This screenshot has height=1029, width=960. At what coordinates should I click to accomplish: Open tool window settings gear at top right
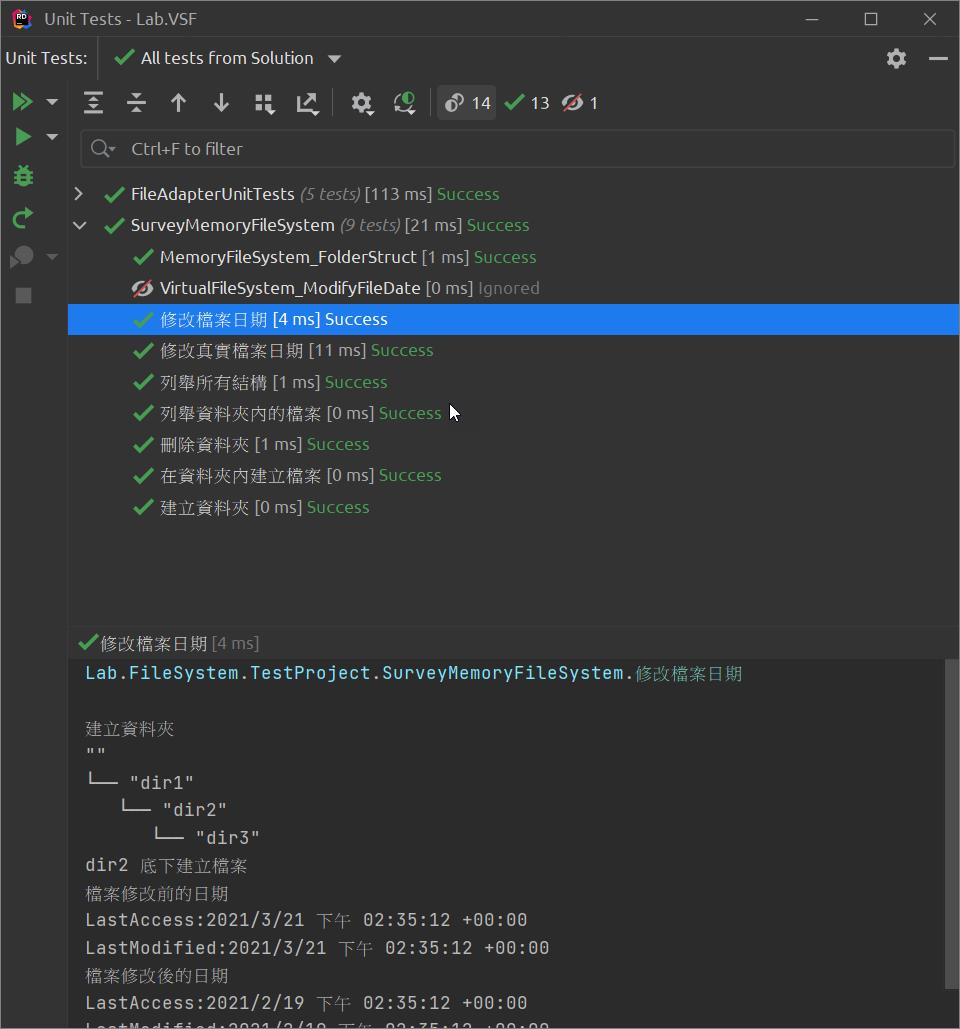click(x=896, y=58)
